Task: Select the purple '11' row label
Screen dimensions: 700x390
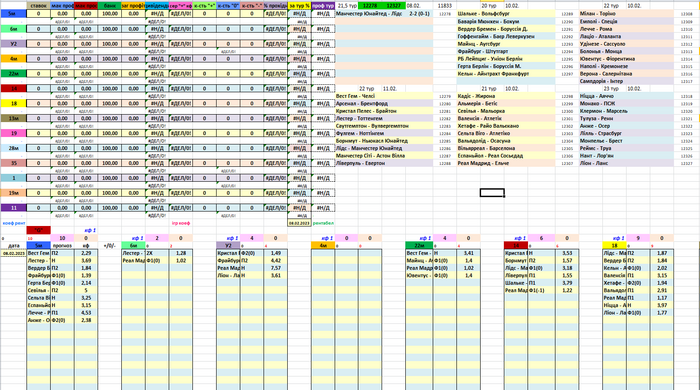Action: [x=13, y=208]
